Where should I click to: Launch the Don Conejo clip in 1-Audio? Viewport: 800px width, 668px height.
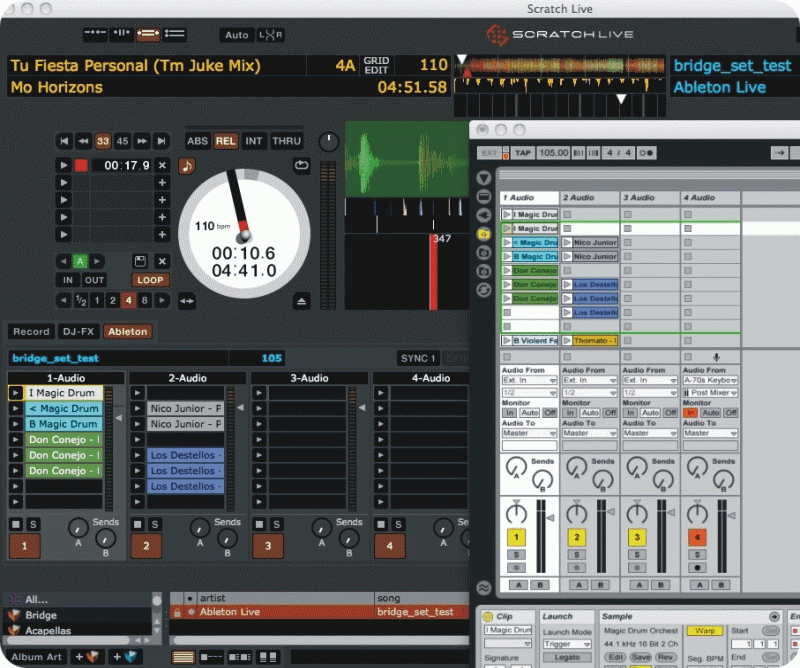coord(16,440)
